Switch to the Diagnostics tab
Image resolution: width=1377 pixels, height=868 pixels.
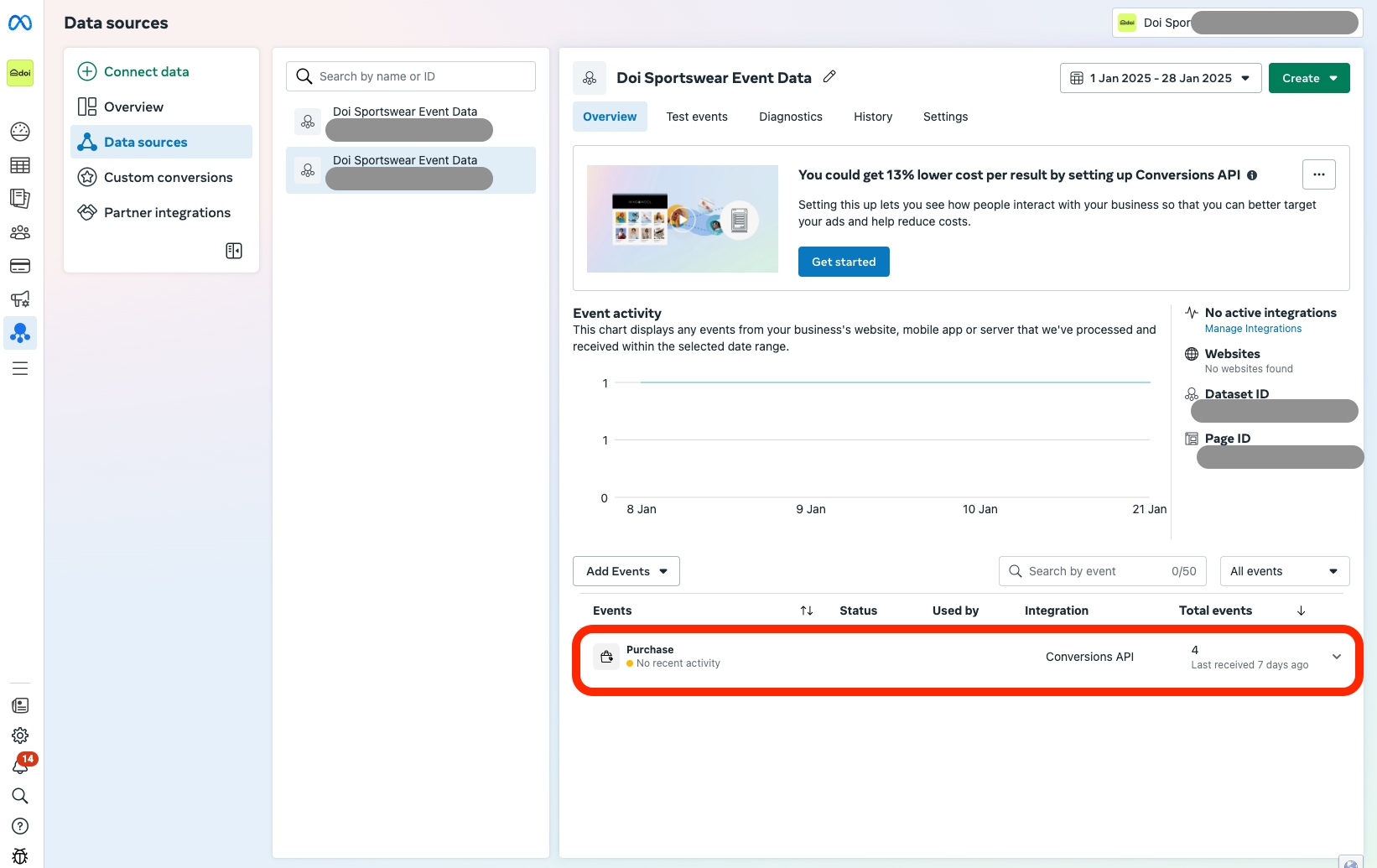790,117
